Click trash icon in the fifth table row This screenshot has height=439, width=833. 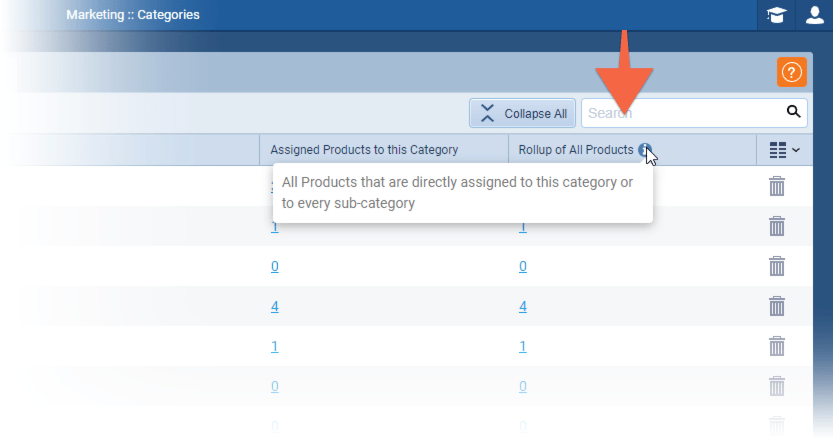click(777, 346)
